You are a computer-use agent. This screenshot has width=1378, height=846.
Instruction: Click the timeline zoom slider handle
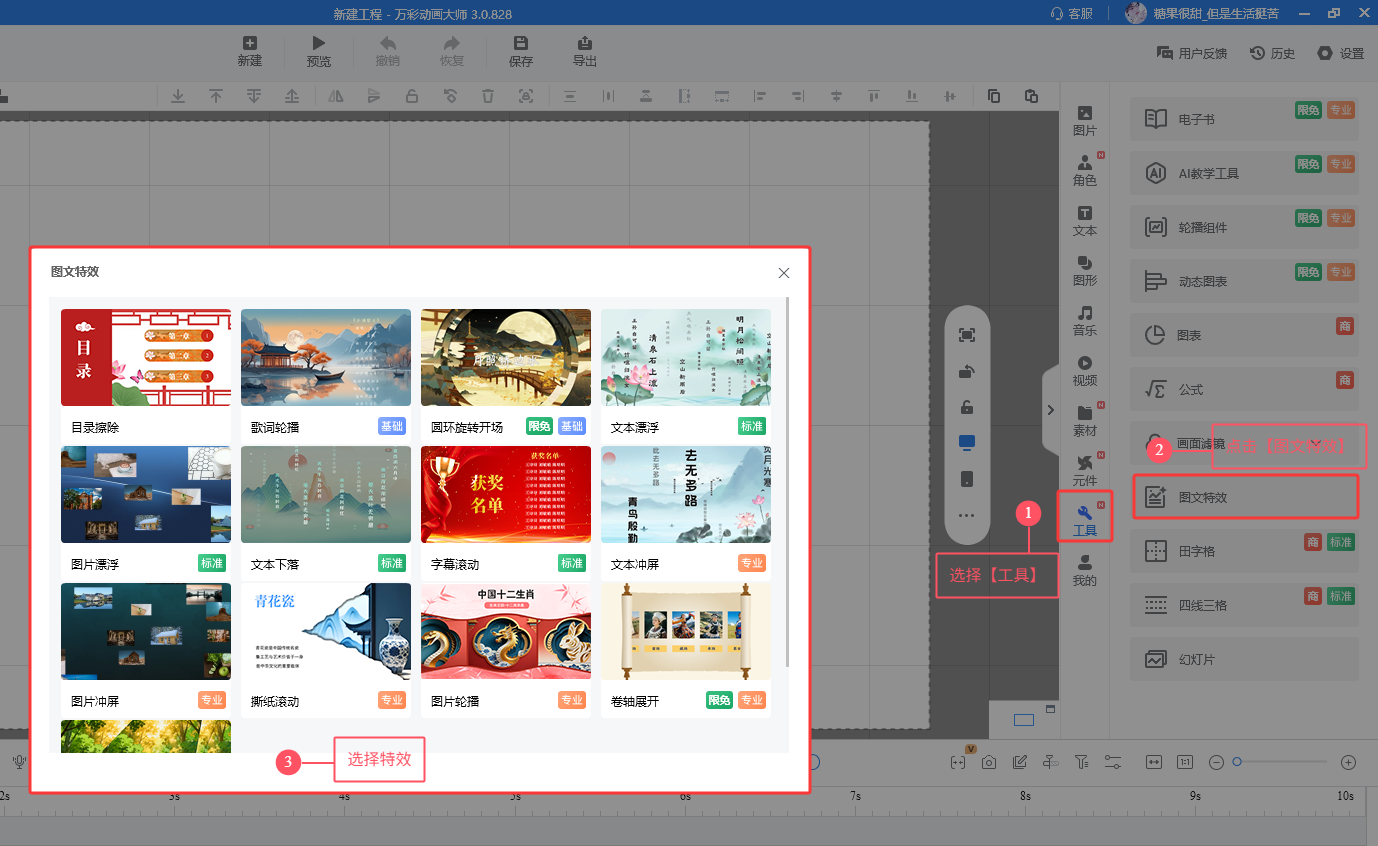point(1237,762)
